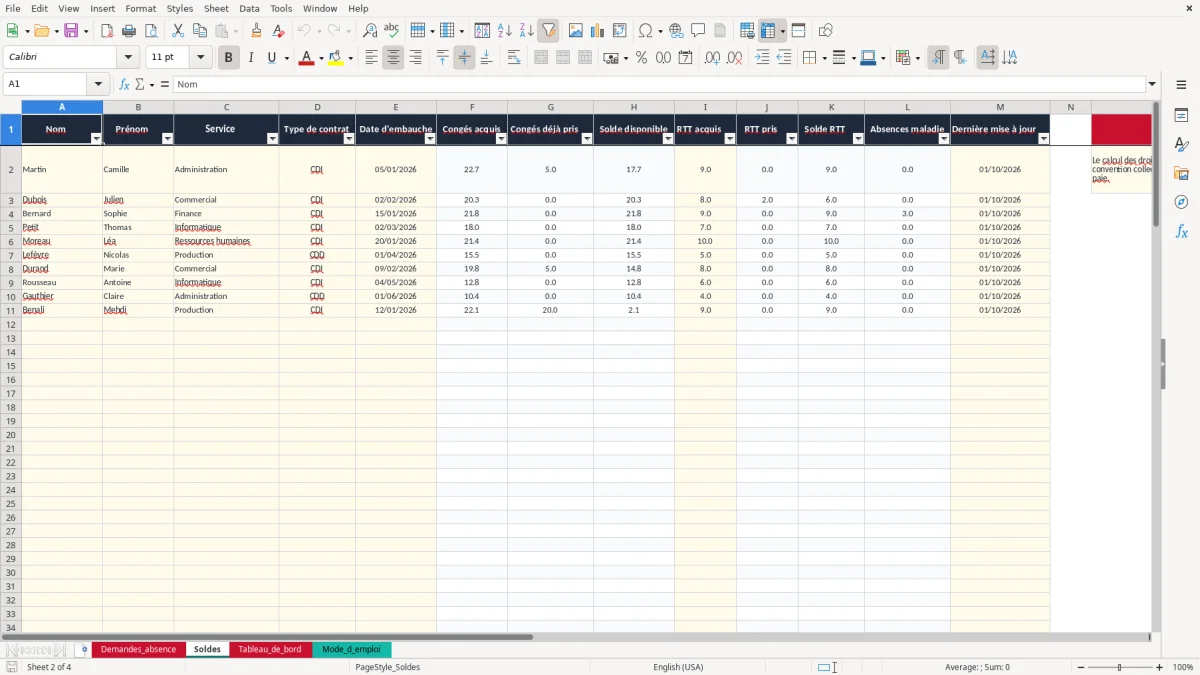Screen dimensions: 1200x675
Task: Expand the formula bar arrow
Action: [1152, 84]
